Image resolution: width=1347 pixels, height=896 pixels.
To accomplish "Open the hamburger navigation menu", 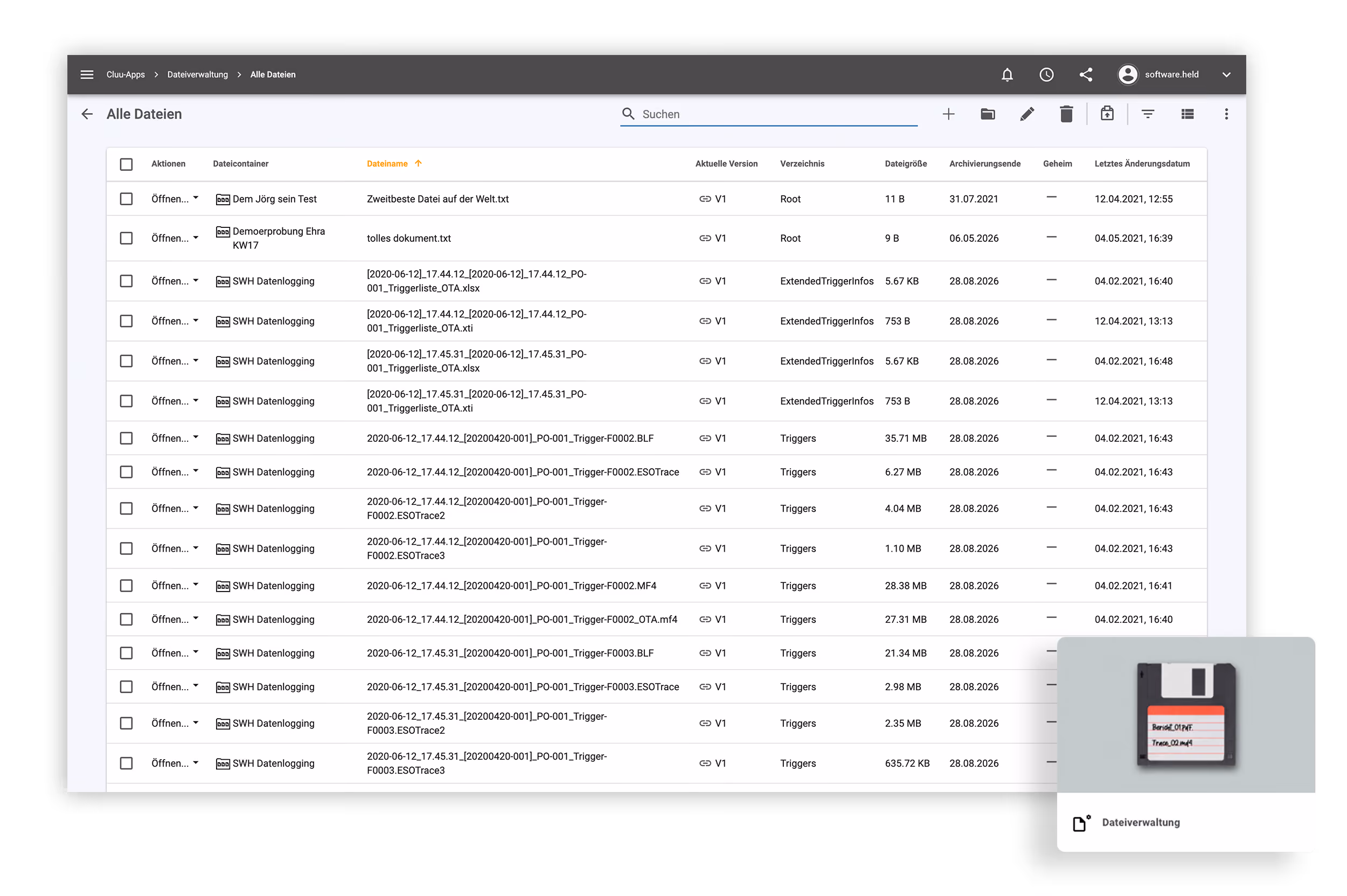I will pyautogui.click(x=87, y=74).
